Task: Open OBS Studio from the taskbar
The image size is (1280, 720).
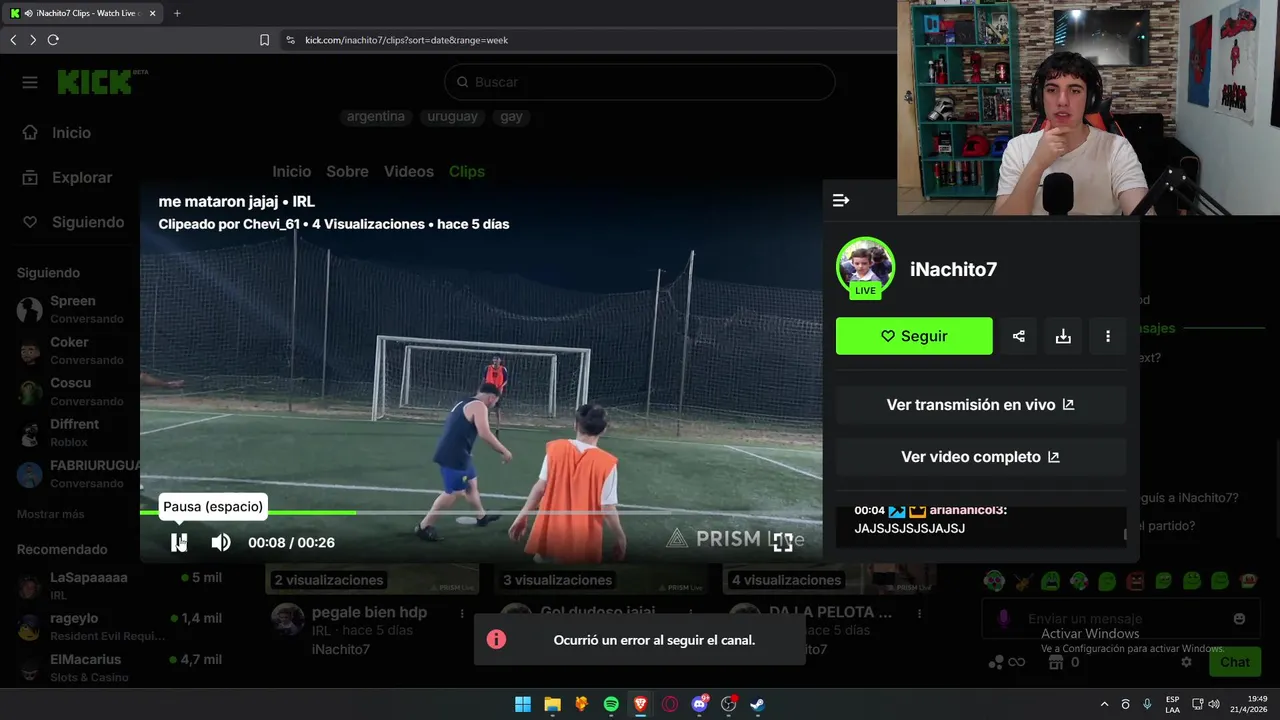Action: pyautogui.click(x=729, y=704)
